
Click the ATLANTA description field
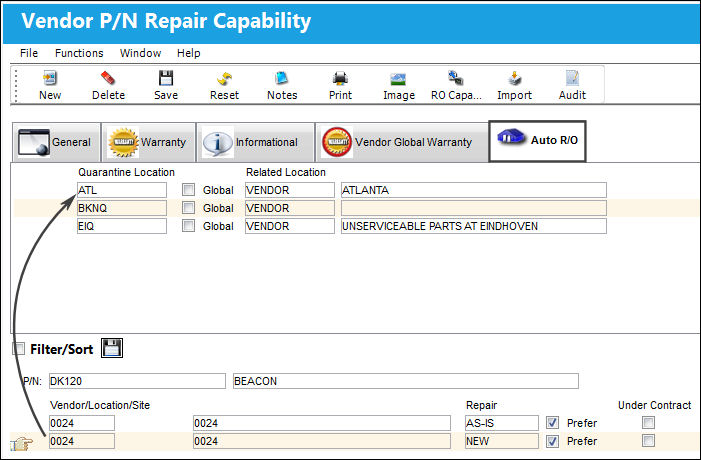473,190
